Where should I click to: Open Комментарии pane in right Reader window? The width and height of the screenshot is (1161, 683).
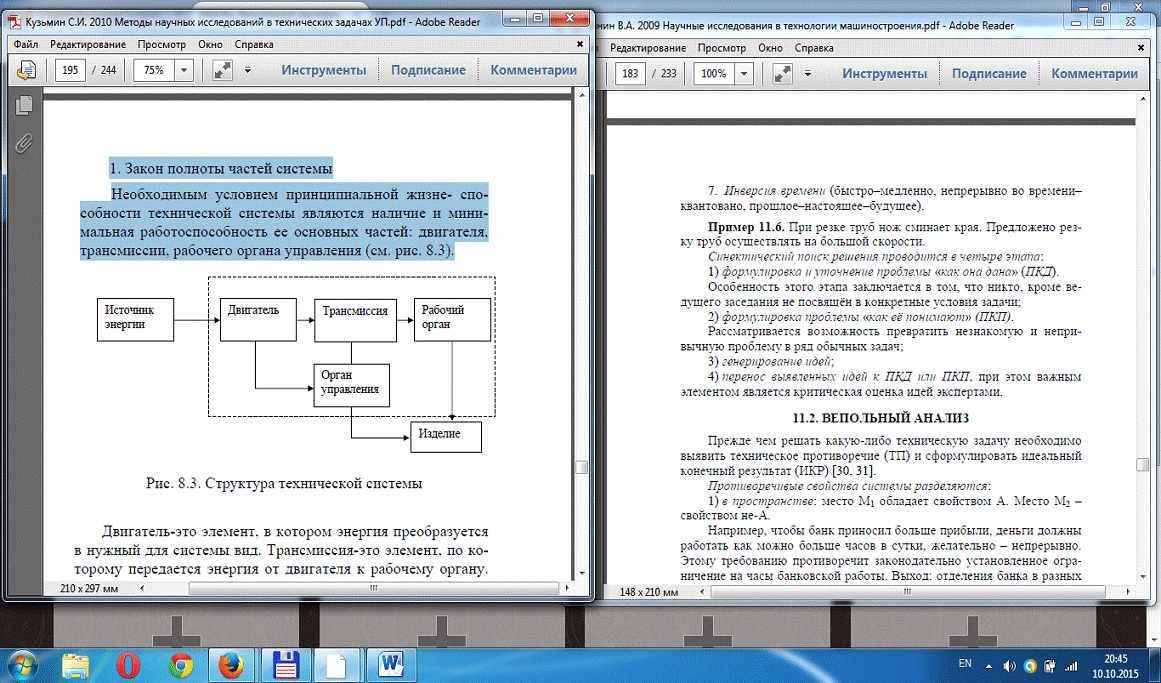click(1094, 73)
